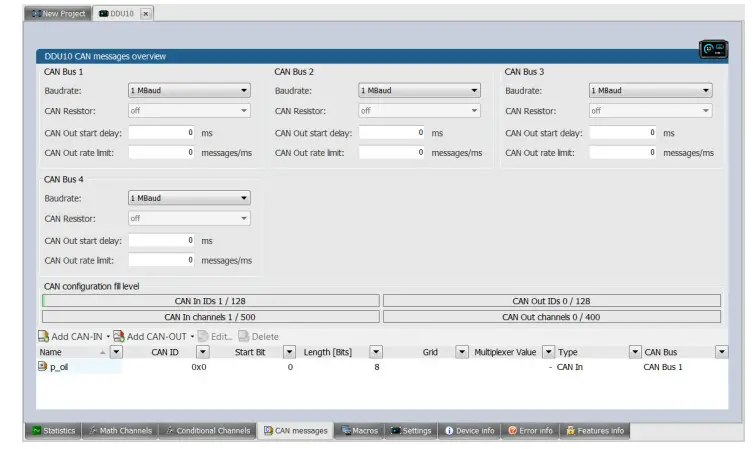Open CAN Bus 1 CAN Resistor dropdown
Image resolution: width=753 pixels, height=449 pixels.
(x=189, y=110)
